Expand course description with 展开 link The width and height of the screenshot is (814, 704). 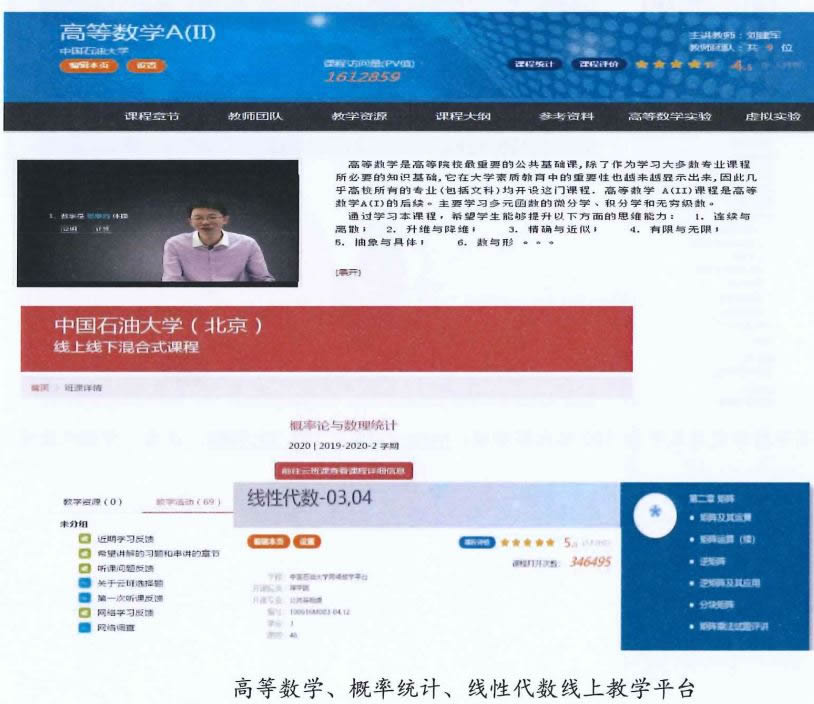pos(347,271)
